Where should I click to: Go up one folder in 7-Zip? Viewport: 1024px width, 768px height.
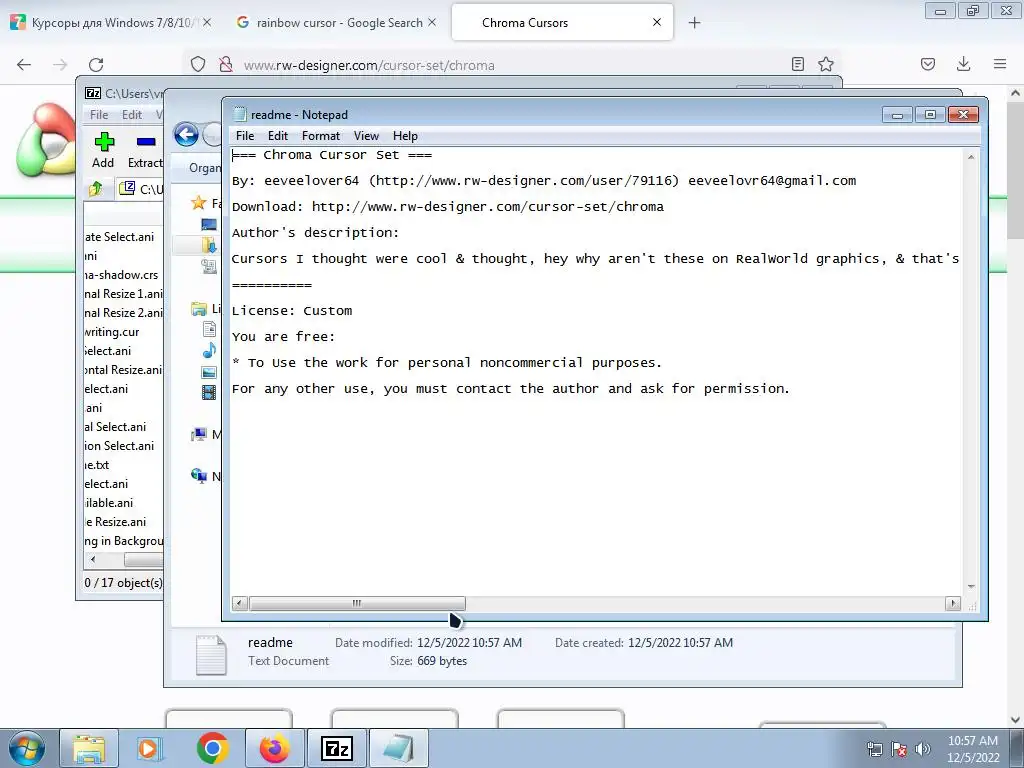[x=95, y=189]
